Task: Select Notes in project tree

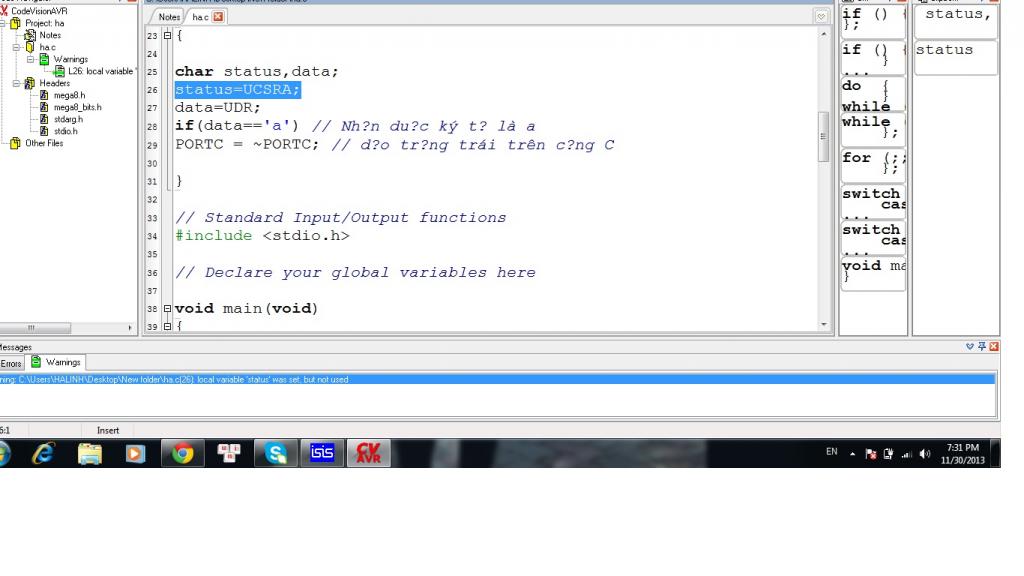Action: click(50, 35)
